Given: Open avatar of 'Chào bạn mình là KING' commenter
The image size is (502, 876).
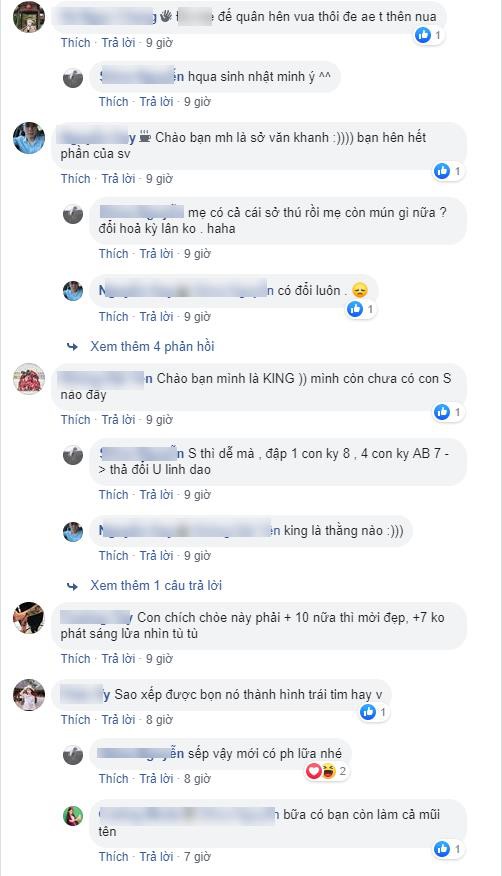Looking at the screenshot, I should pos(29,379).
